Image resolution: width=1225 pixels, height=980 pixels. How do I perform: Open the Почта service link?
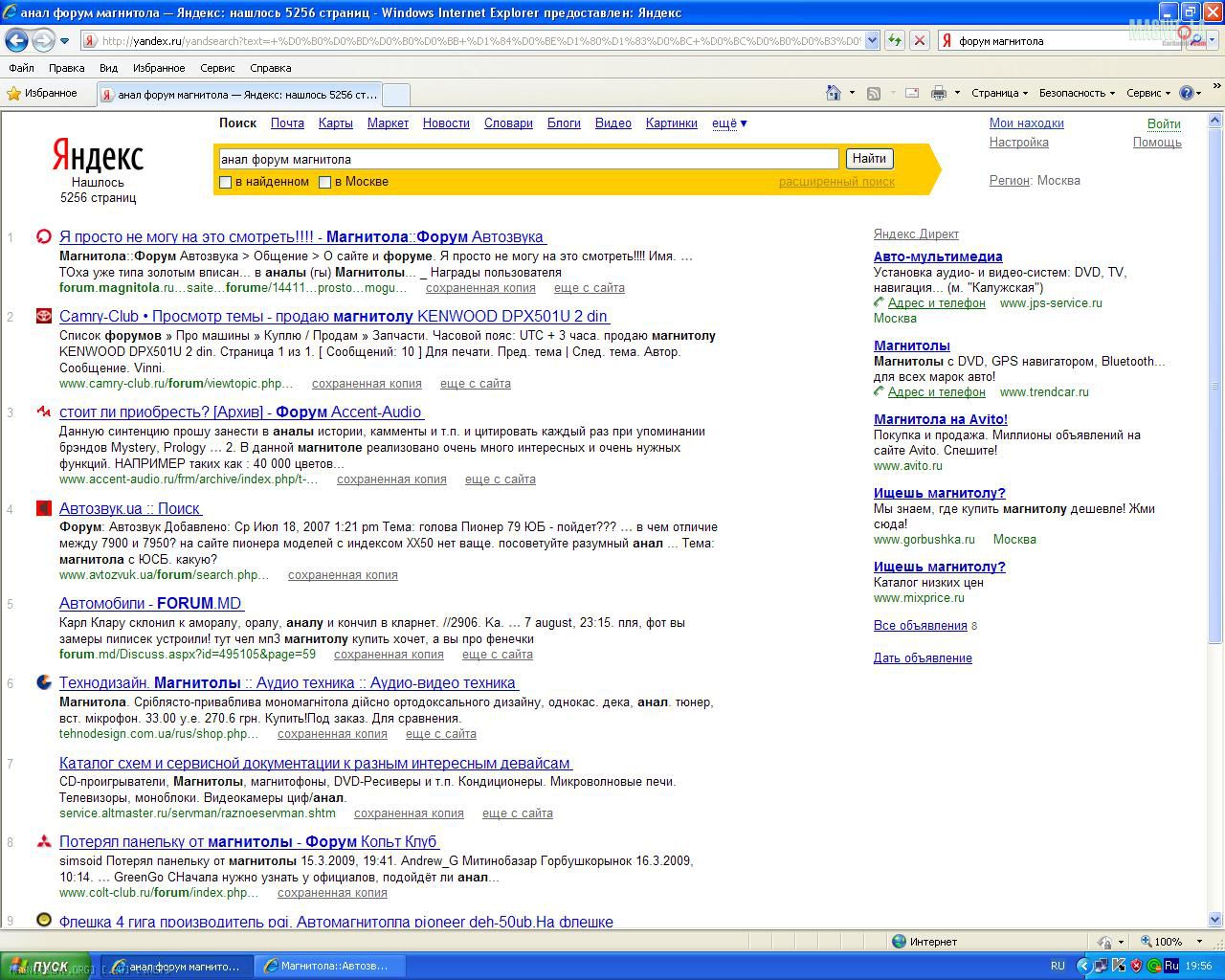pos(287,122)
